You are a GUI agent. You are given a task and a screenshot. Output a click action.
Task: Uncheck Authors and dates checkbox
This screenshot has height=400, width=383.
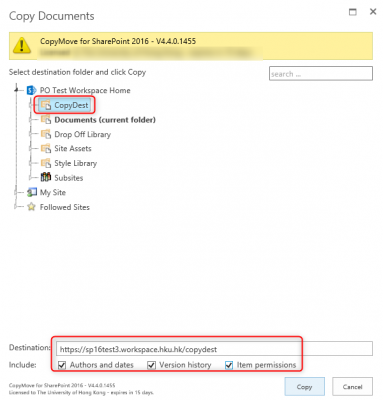(62, 365)
